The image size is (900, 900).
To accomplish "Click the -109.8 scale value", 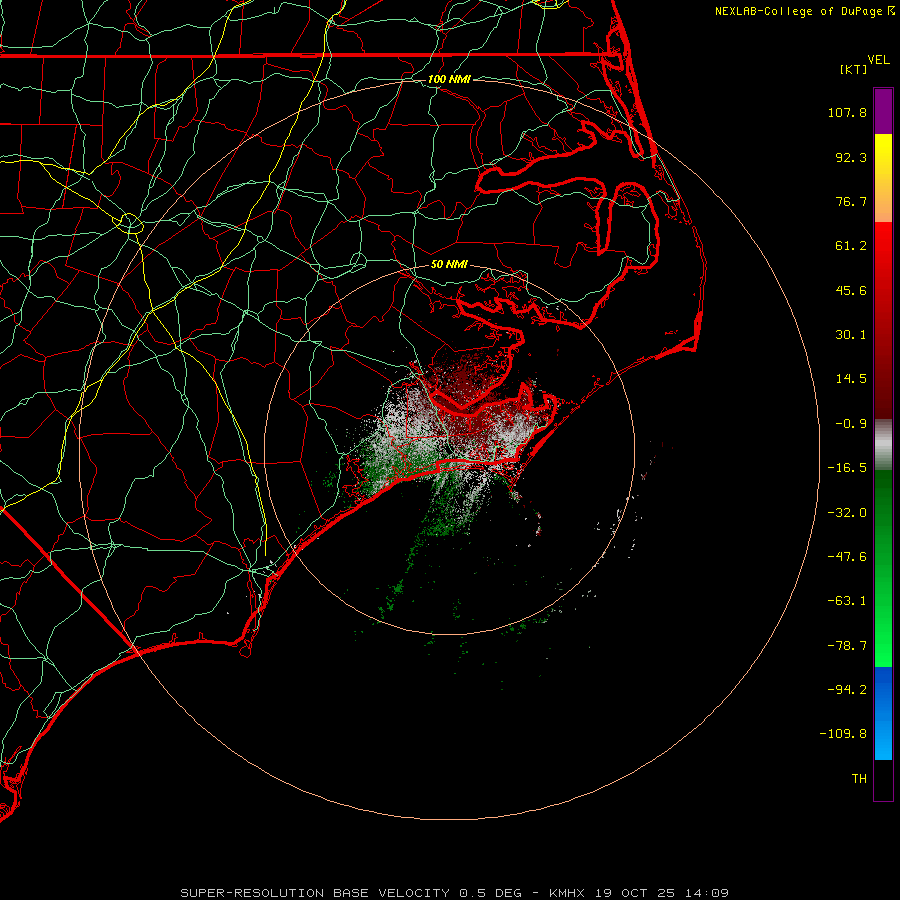I will (x=843, y=734).
